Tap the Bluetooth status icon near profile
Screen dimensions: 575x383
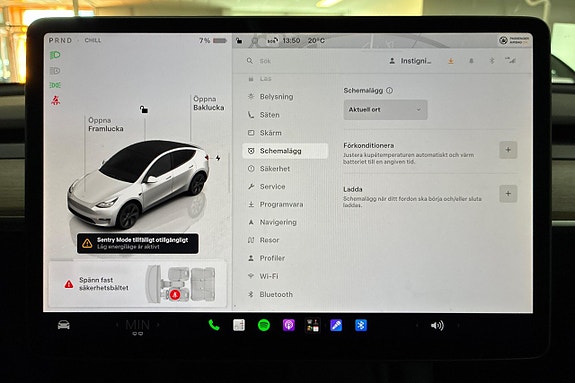(x=492, y=61)
